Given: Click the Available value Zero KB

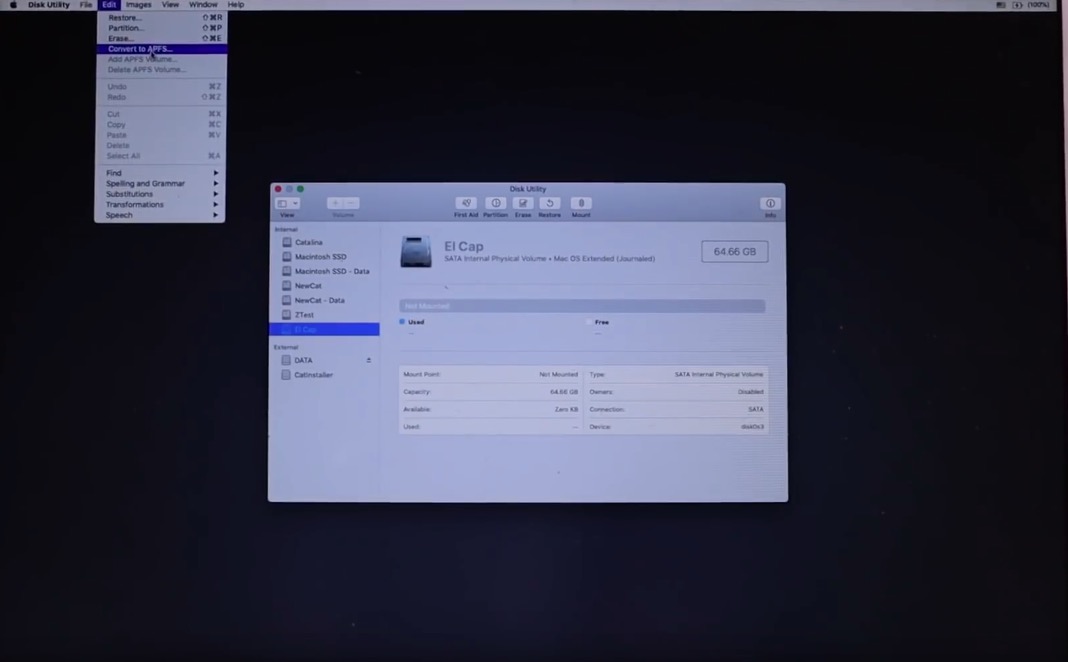Looking at the screenshot, I should (566, 409).
